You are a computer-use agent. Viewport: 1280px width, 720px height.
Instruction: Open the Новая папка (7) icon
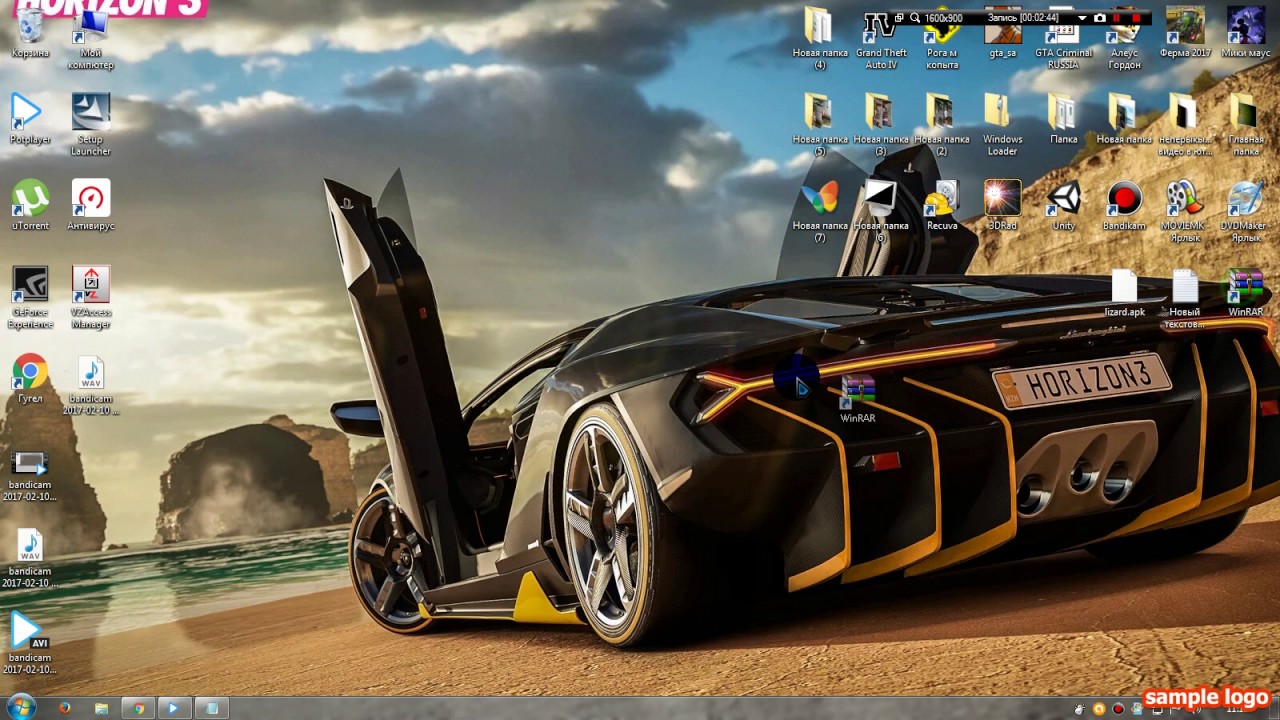coord(820,211)
